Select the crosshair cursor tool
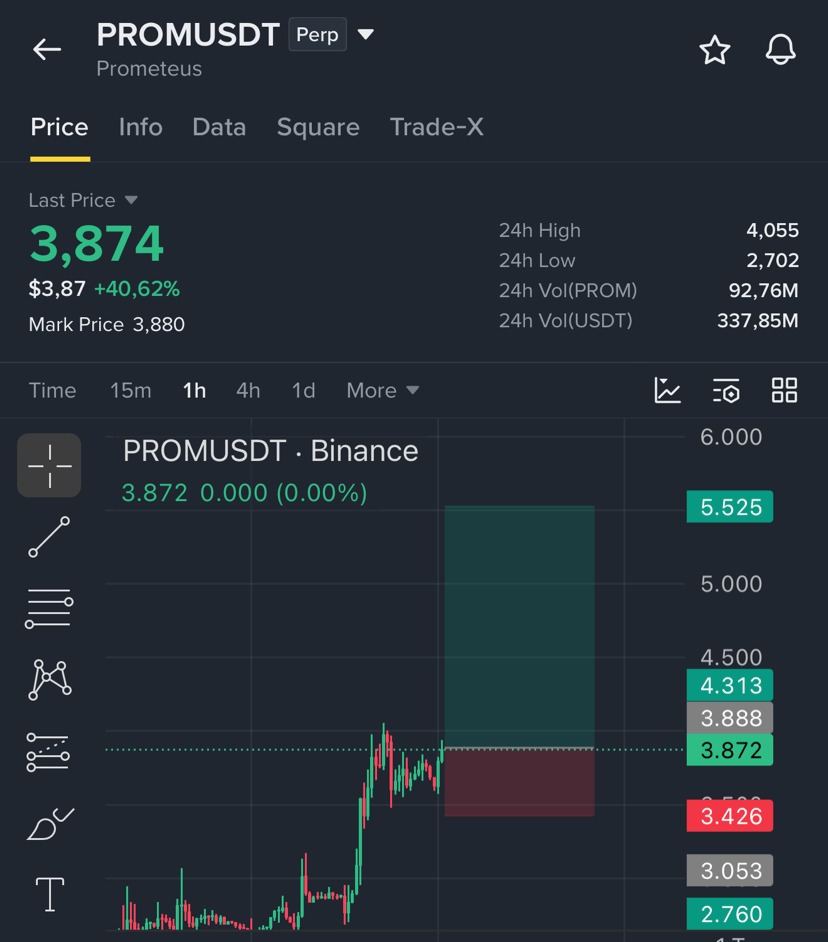The height and width of the screenshot is (942, 828). click(x=49, y=466)
